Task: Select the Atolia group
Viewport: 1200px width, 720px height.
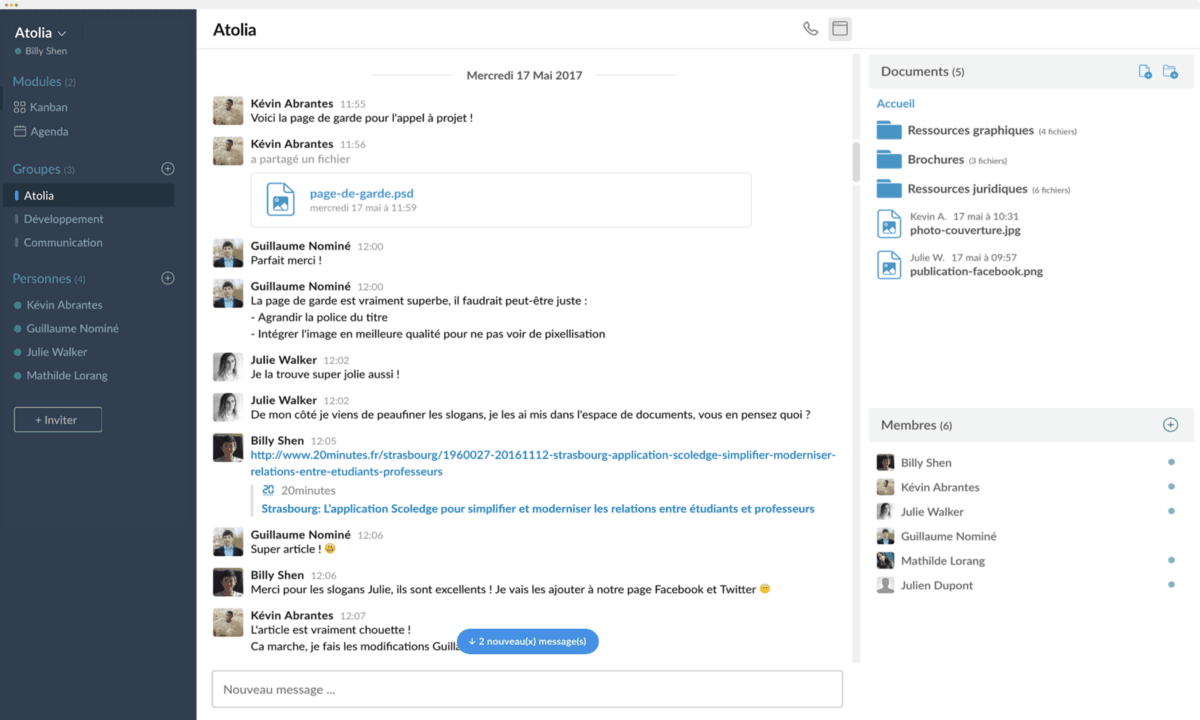Action: pyautogui.click(x=89, y=195)
